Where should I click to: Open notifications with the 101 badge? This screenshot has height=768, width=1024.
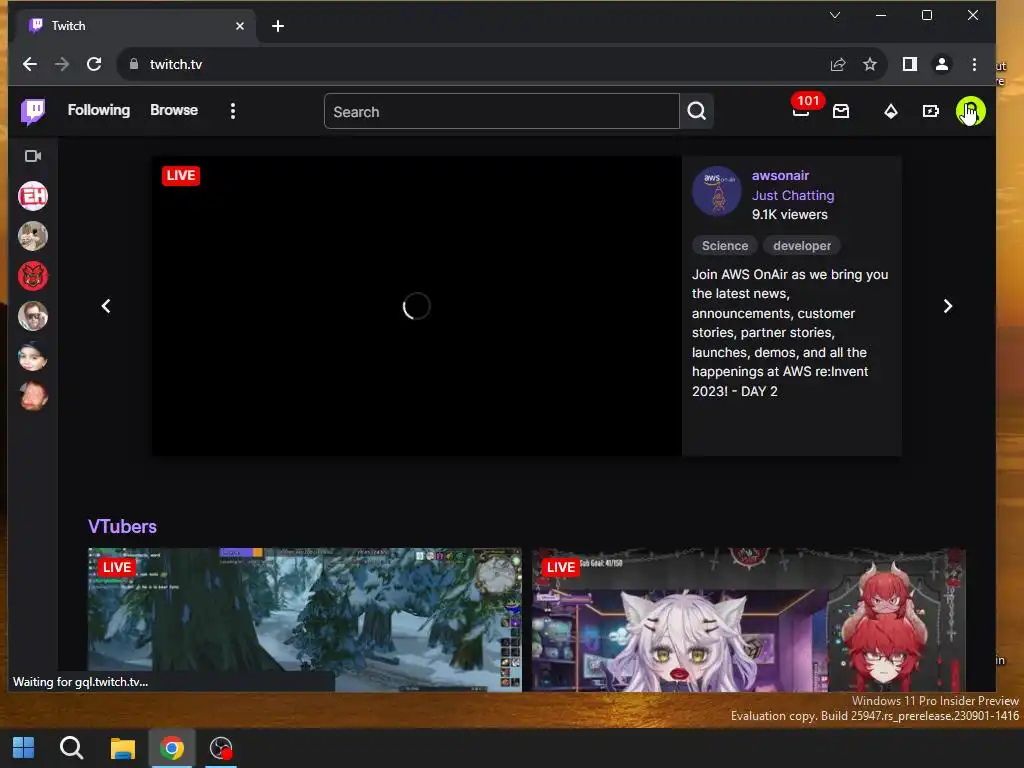[802, 110]
